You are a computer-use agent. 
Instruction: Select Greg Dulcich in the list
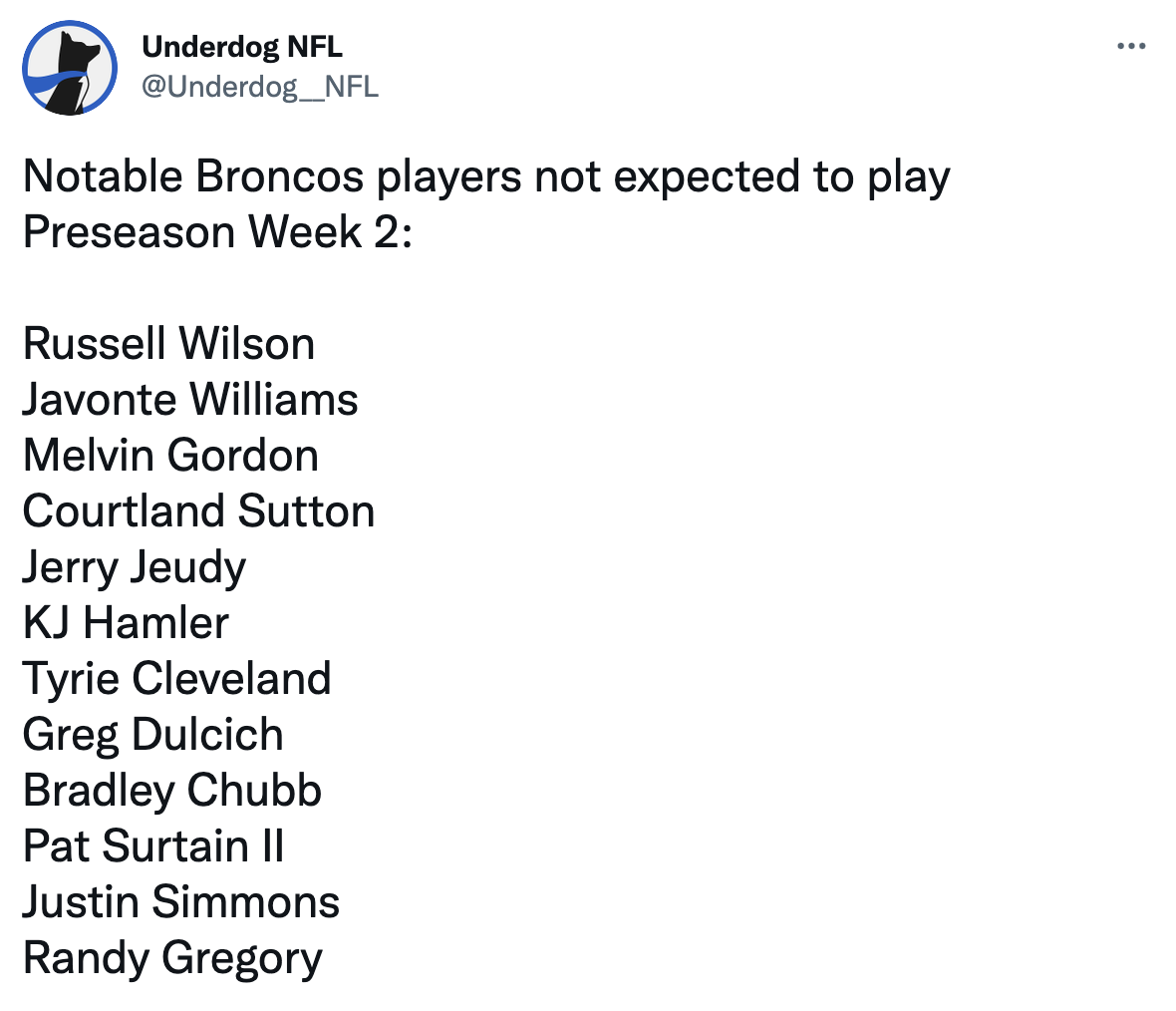(152, 735)
